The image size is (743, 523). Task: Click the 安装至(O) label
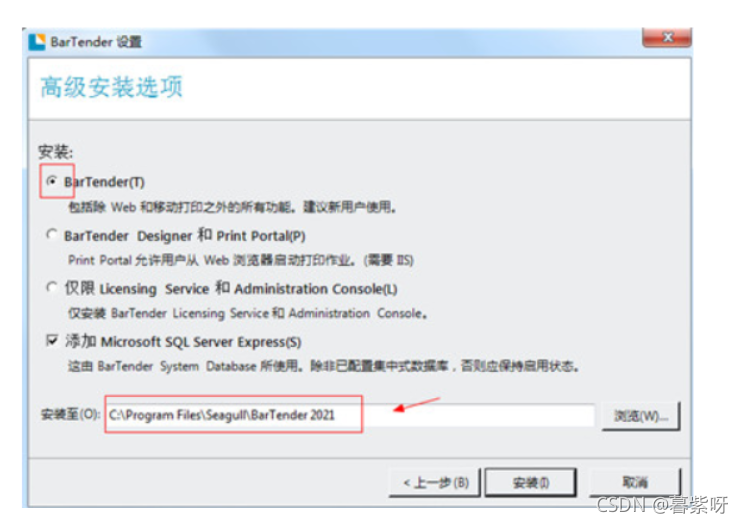pyautogui.click(x=71, y=415)
